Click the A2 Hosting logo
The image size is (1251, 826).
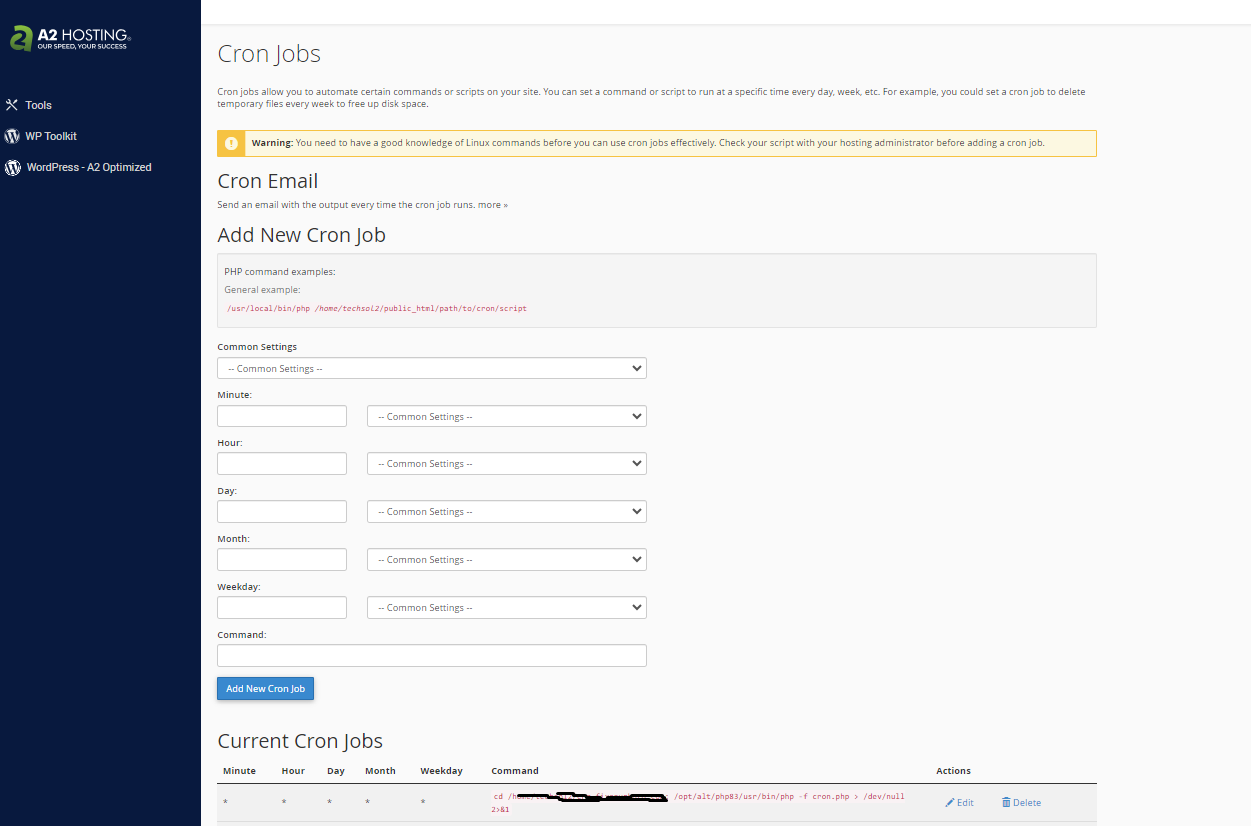(70, 38)
